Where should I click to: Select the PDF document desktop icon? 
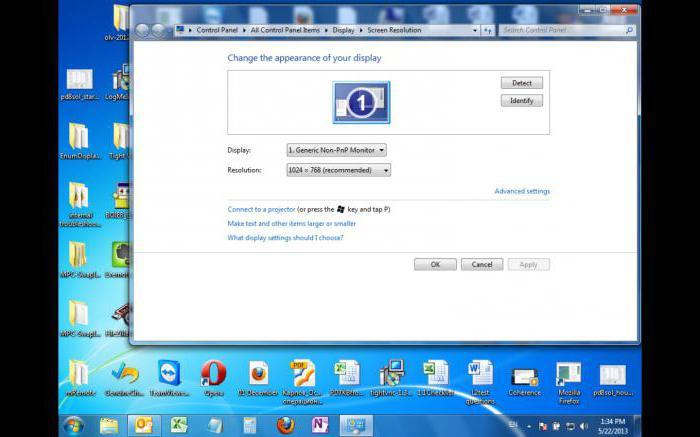[x=302, y=383]
